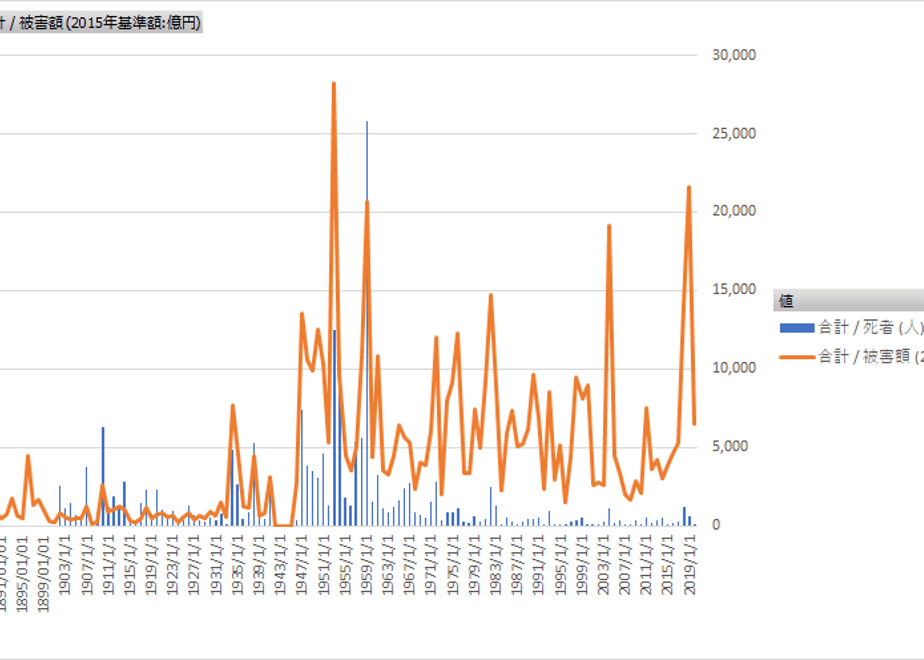This screenshot has width=924, height=660.
Task: Click the 1951/1/1 date axis label
Action: 324,565
